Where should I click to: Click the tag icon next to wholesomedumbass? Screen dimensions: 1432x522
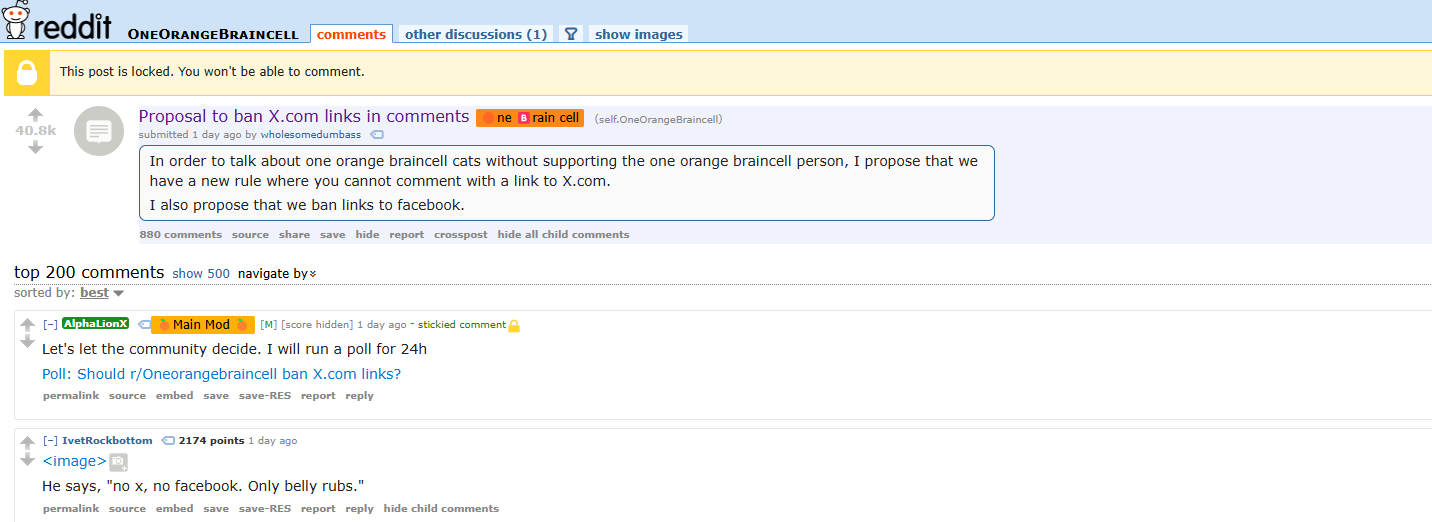click(x=377, y=134)
